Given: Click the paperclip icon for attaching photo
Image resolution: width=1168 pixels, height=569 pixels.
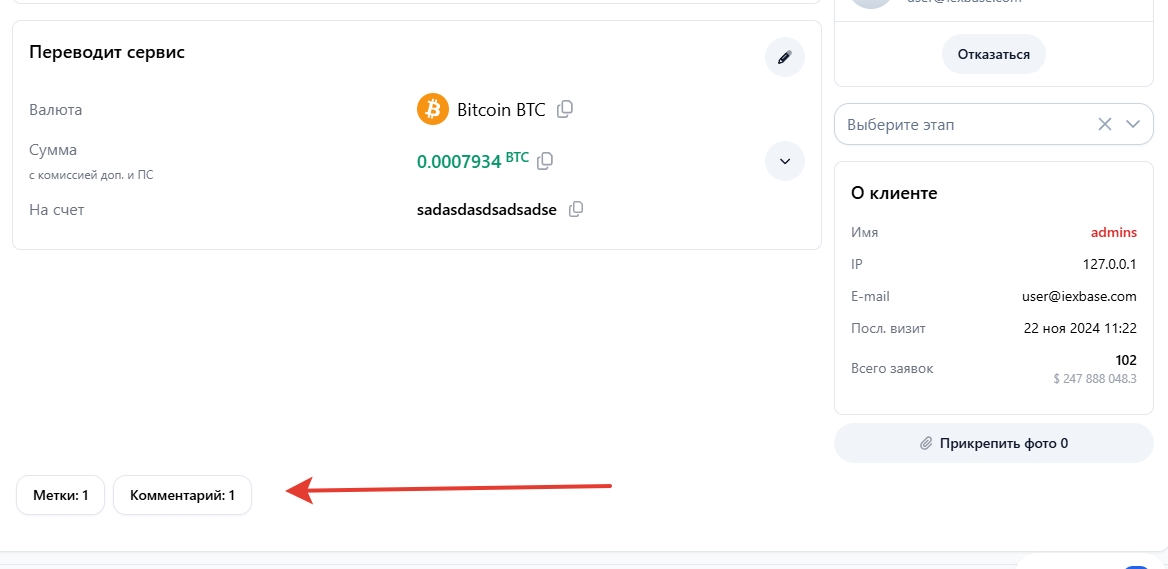Looking at the screenshot, I should pyautogui.click(x=926, y=443).
